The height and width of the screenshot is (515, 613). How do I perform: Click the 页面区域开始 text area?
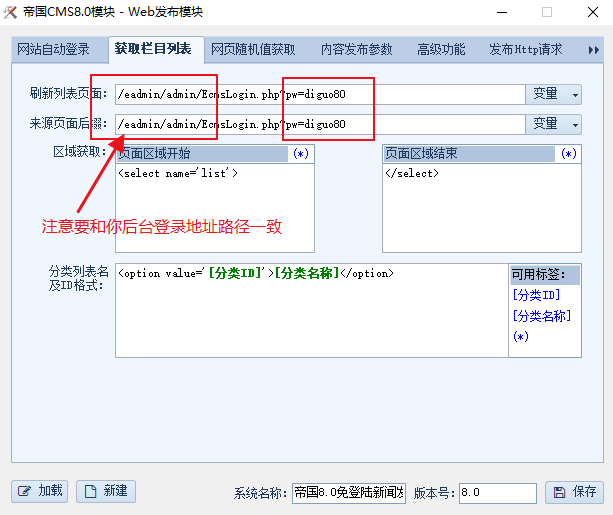(215, 208)
